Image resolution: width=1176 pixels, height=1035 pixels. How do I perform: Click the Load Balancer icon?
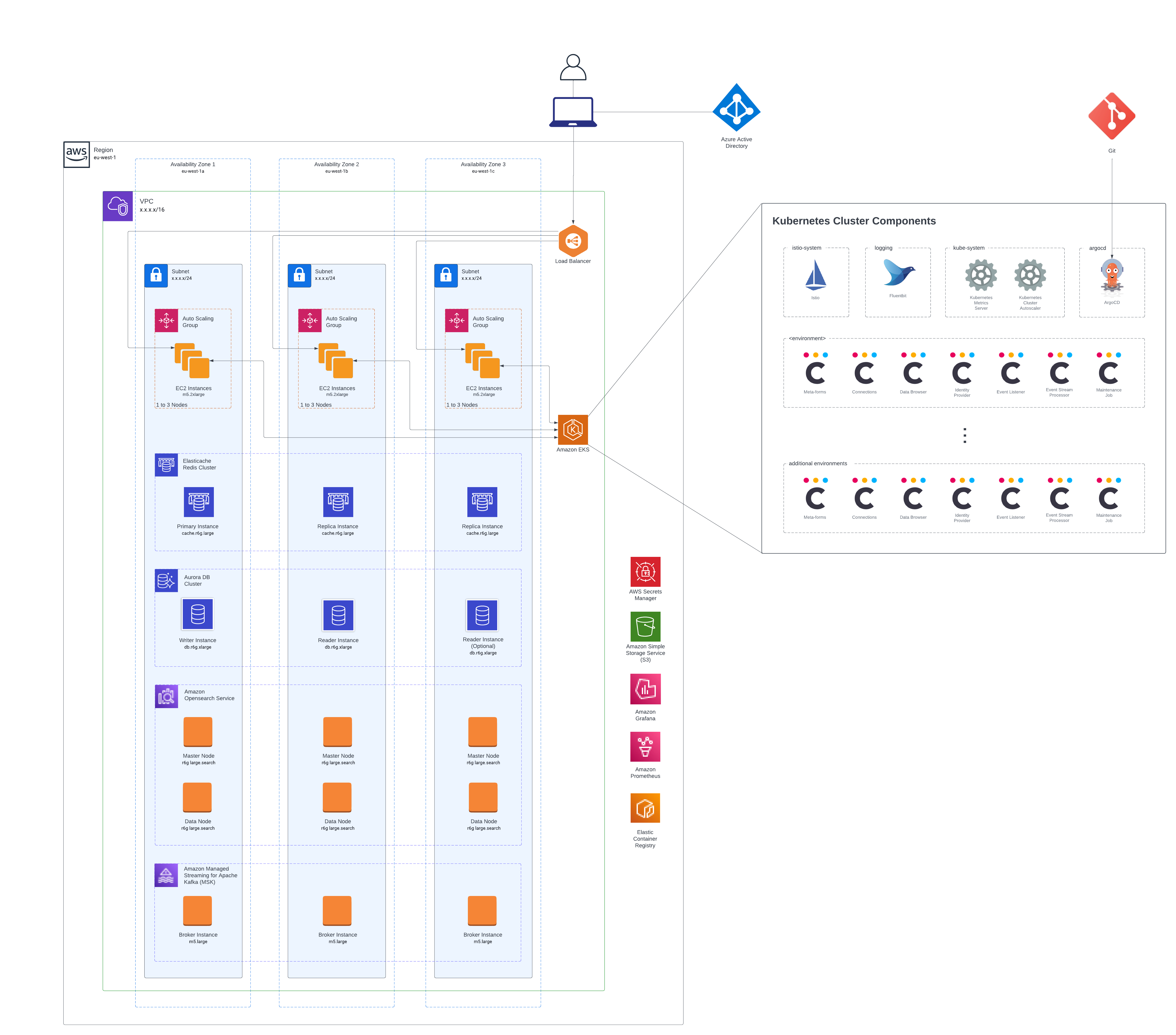coord(573,241)
